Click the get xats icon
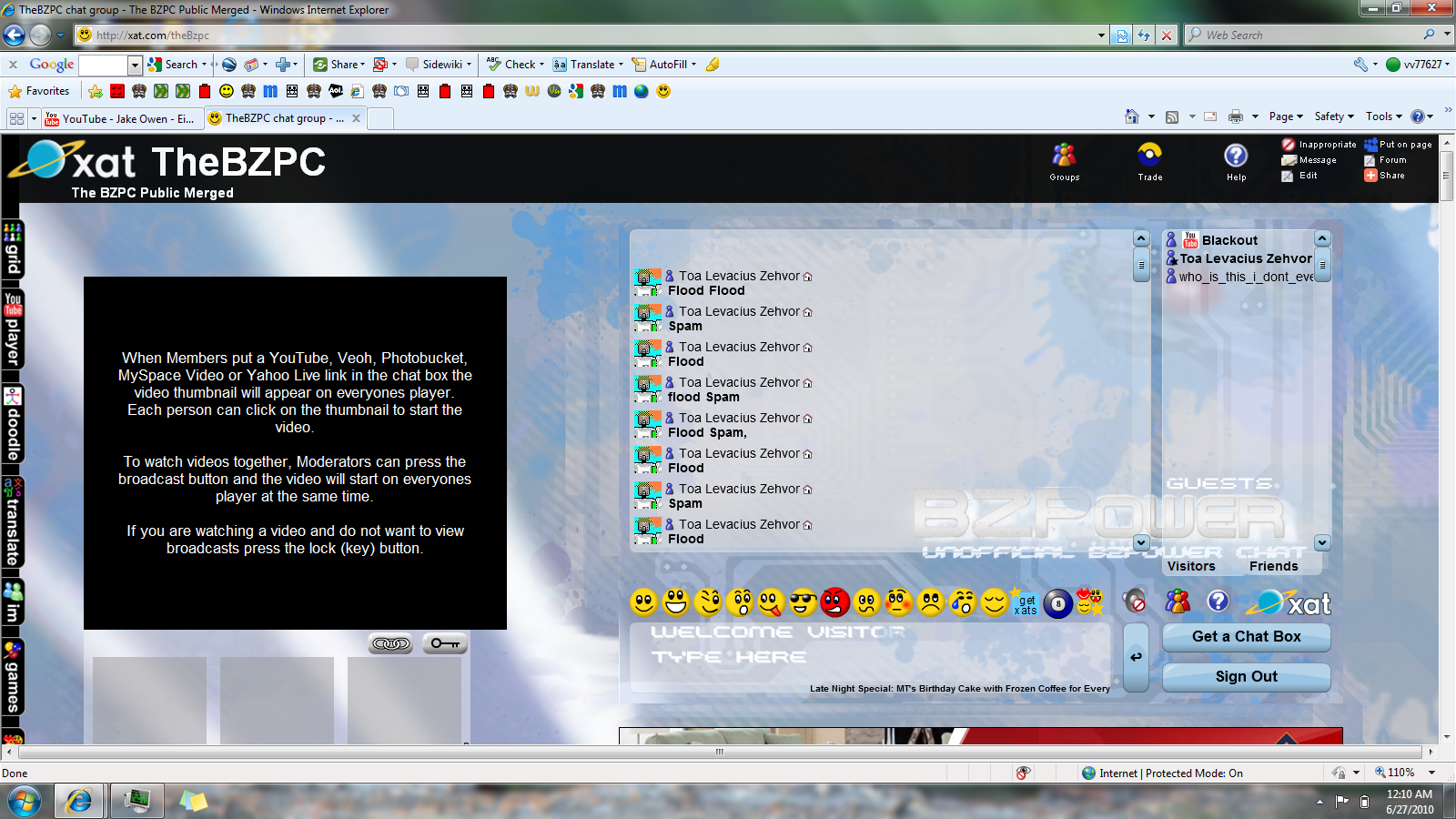The width and height of the screenshot is (1456, 819). 1026,603
